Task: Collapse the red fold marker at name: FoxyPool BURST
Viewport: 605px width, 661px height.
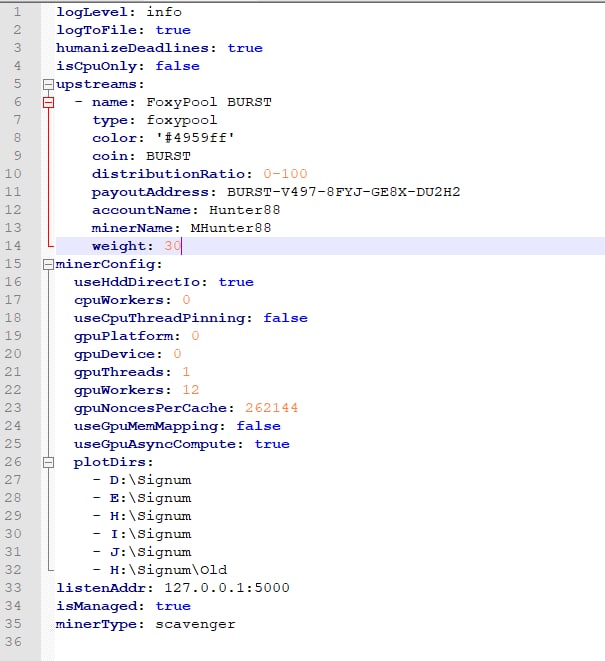Action: tap(48, 102)
